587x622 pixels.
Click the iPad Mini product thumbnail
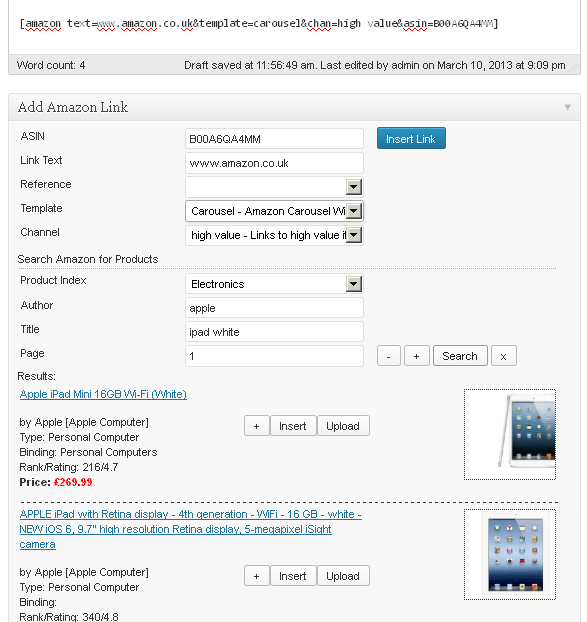(x=510, y=434)
